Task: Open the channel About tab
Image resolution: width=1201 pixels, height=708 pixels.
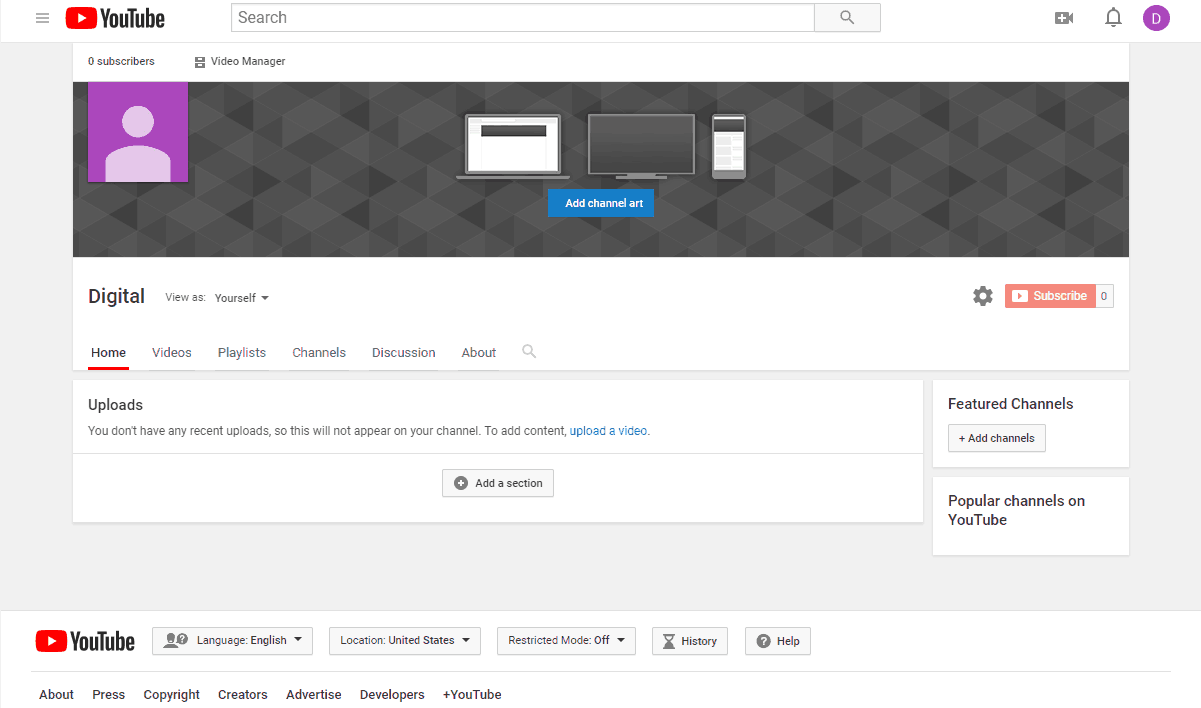Action: [479, 352]
